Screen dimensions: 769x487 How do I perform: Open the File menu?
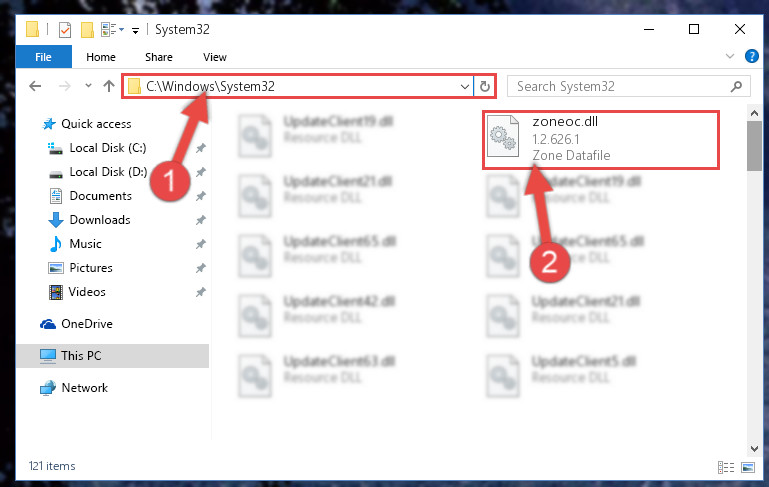tap(44, 57)
